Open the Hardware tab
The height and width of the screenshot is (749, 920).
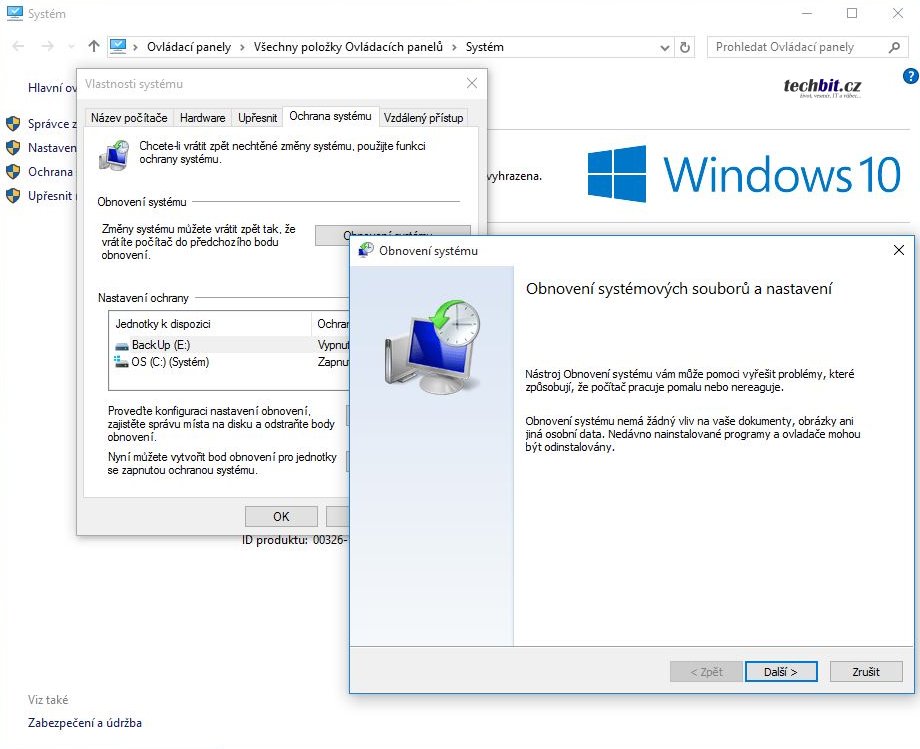[203, 118]
